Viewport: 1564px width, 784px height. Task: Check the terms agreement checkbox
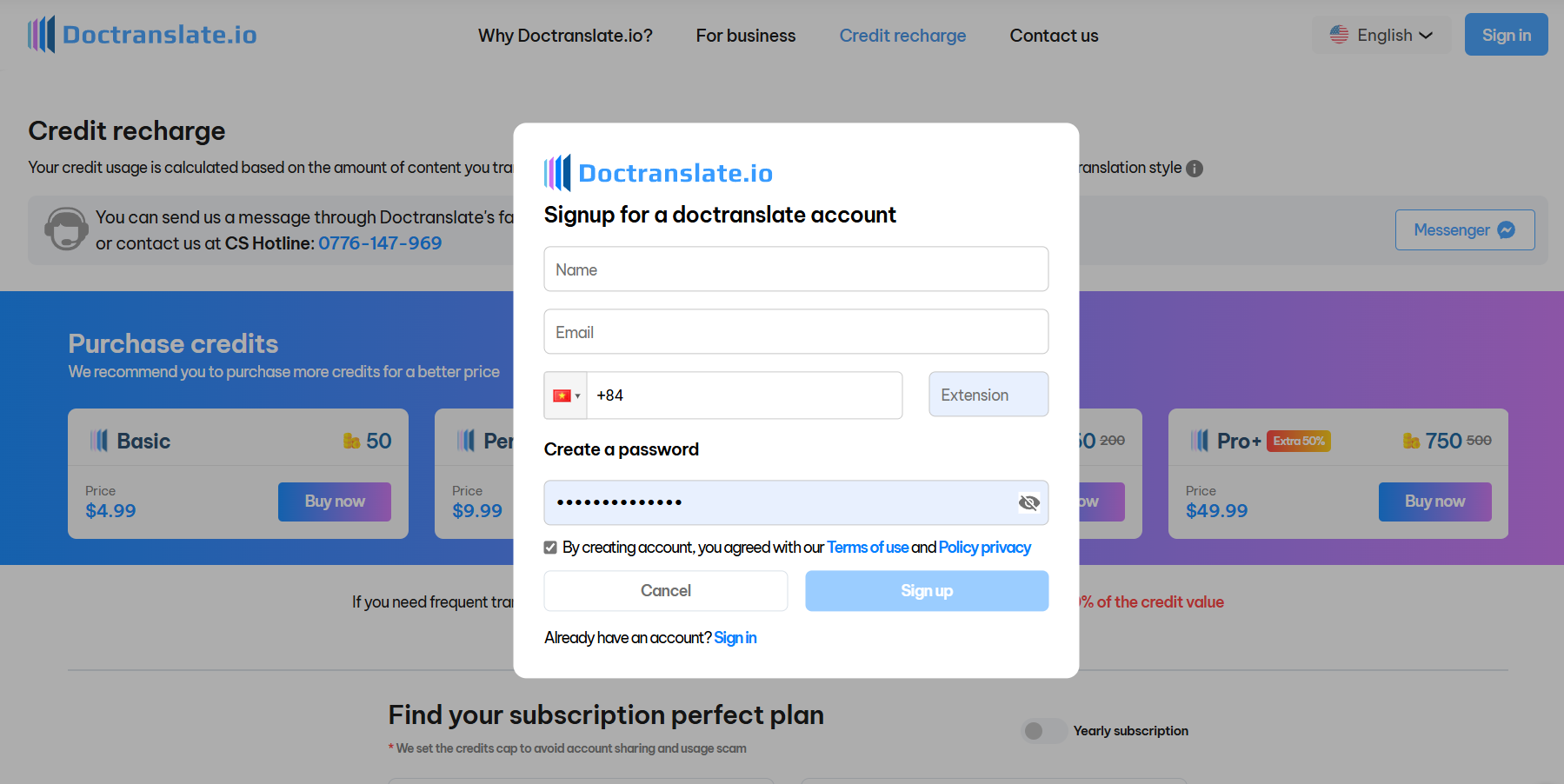tap(550, 548)
